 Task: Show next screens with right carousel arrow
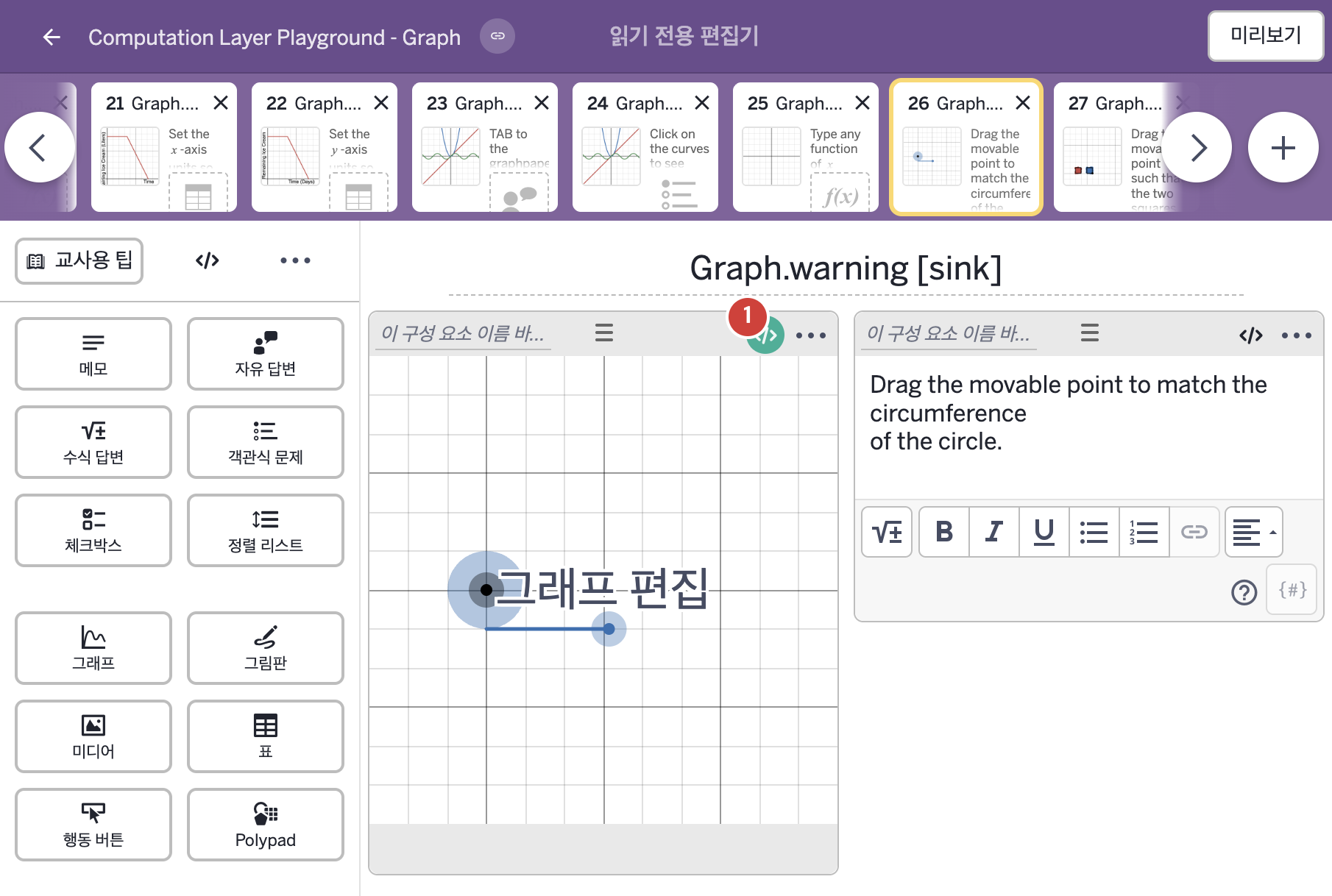click(1197, 147)
